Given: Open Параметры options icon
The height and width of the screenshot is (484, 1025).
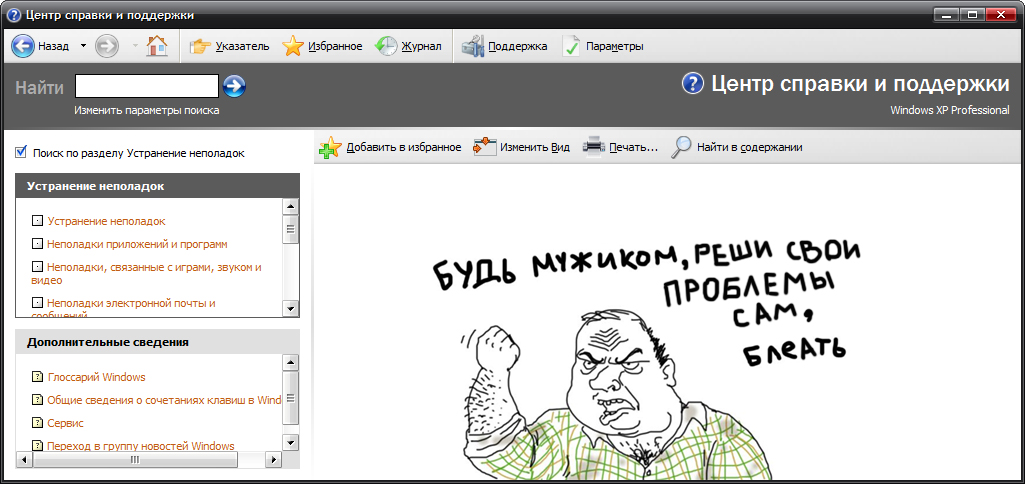Looking at the screenshot, I should [x=571, y=46].
